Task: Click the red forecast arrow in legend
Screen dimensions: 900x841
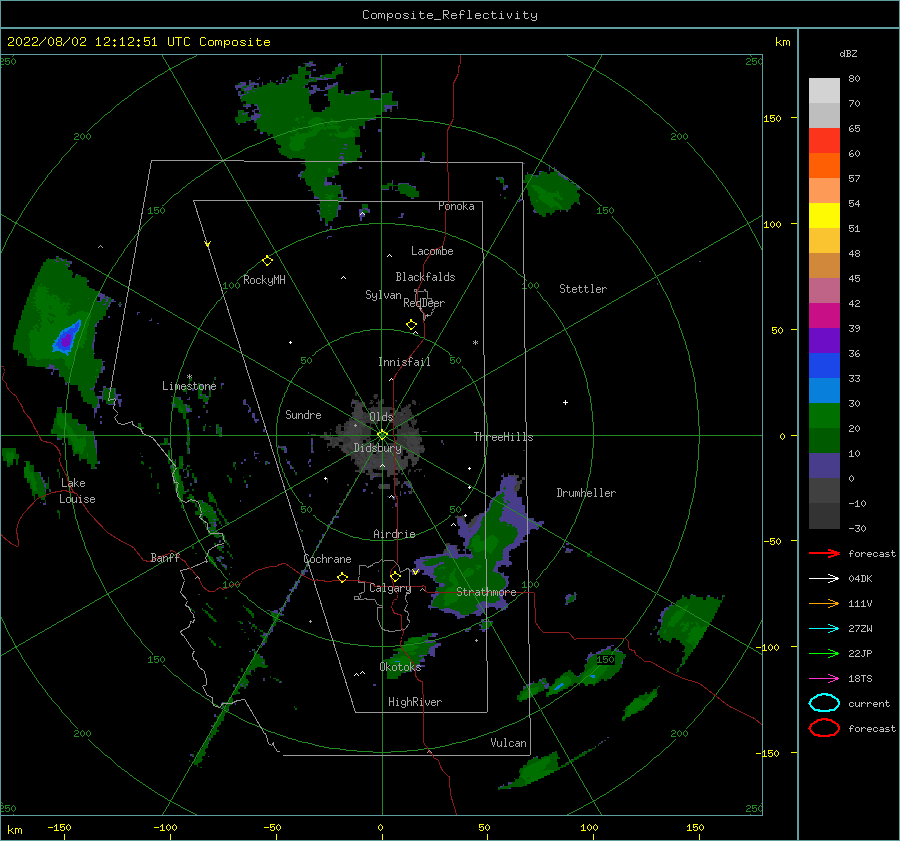Action: pos(824,553)
